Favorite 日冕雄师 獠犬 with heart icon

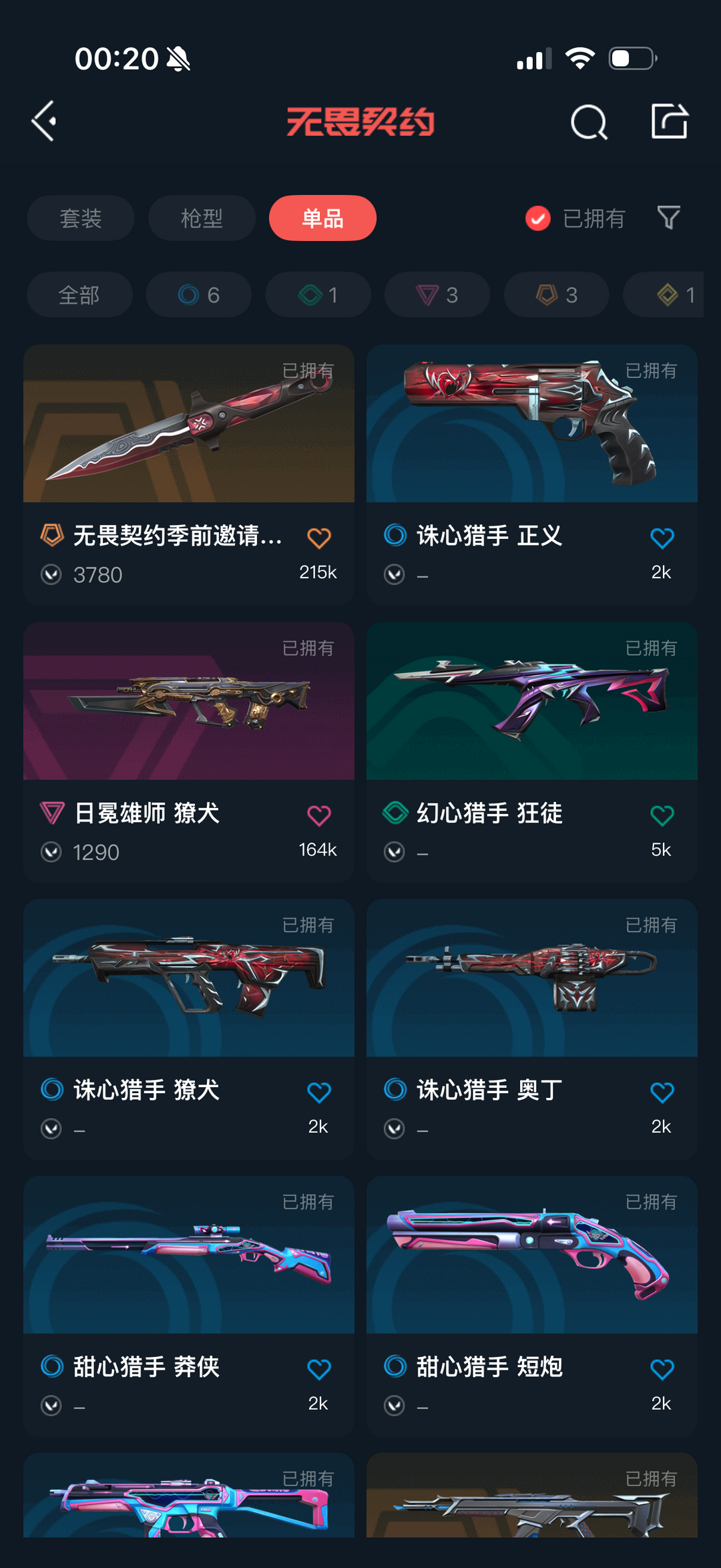(319, 815)
